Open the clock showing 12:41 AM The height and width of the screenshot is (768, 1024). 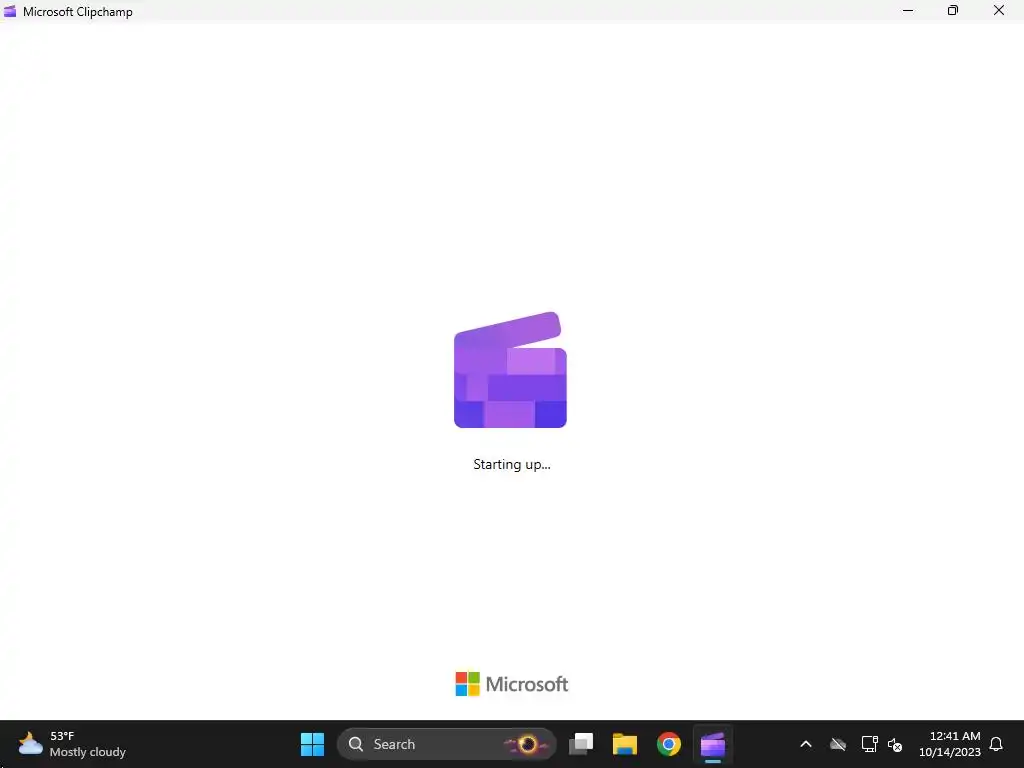[950, 744]
